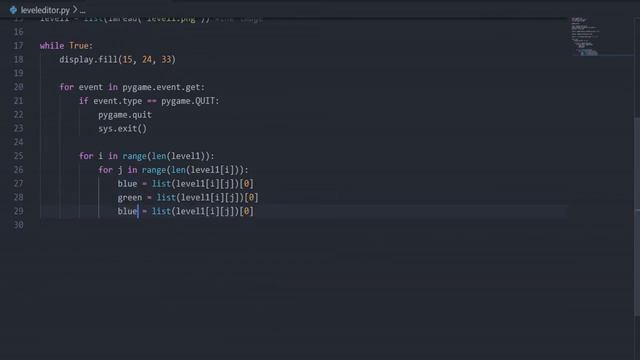Place cursor on 'while True:' line
Screen dimensions: 640x360
tap(67, 46)
